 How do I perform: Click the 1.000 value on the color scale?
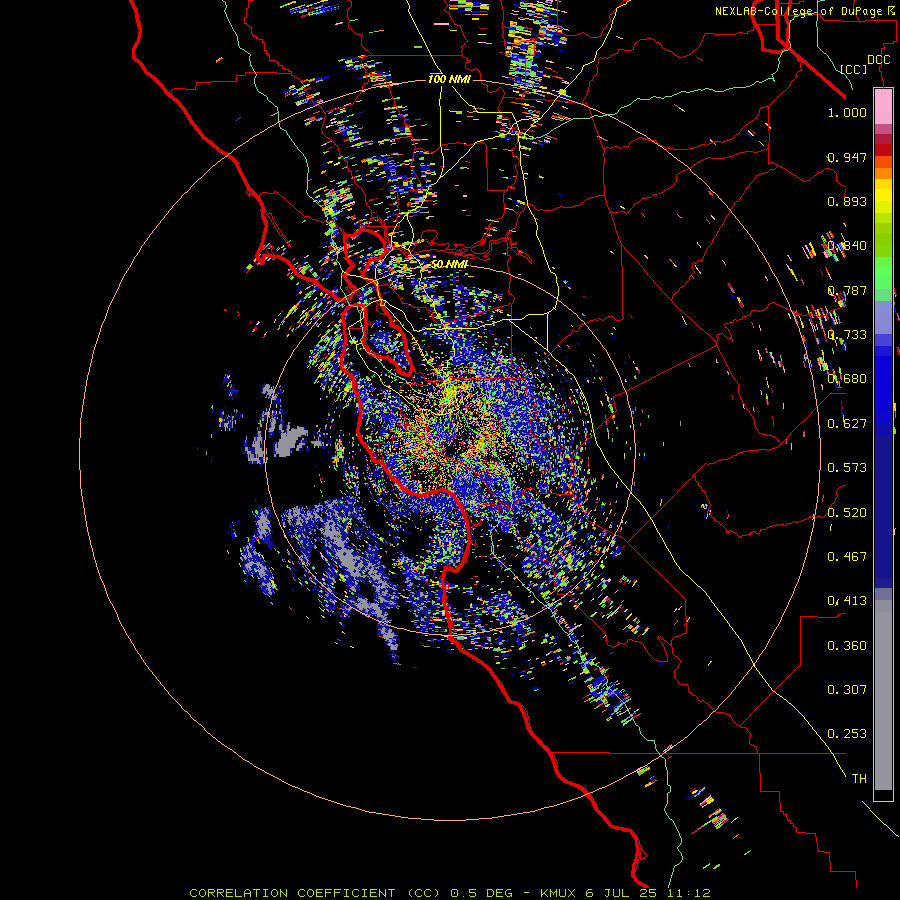(847, 112)
